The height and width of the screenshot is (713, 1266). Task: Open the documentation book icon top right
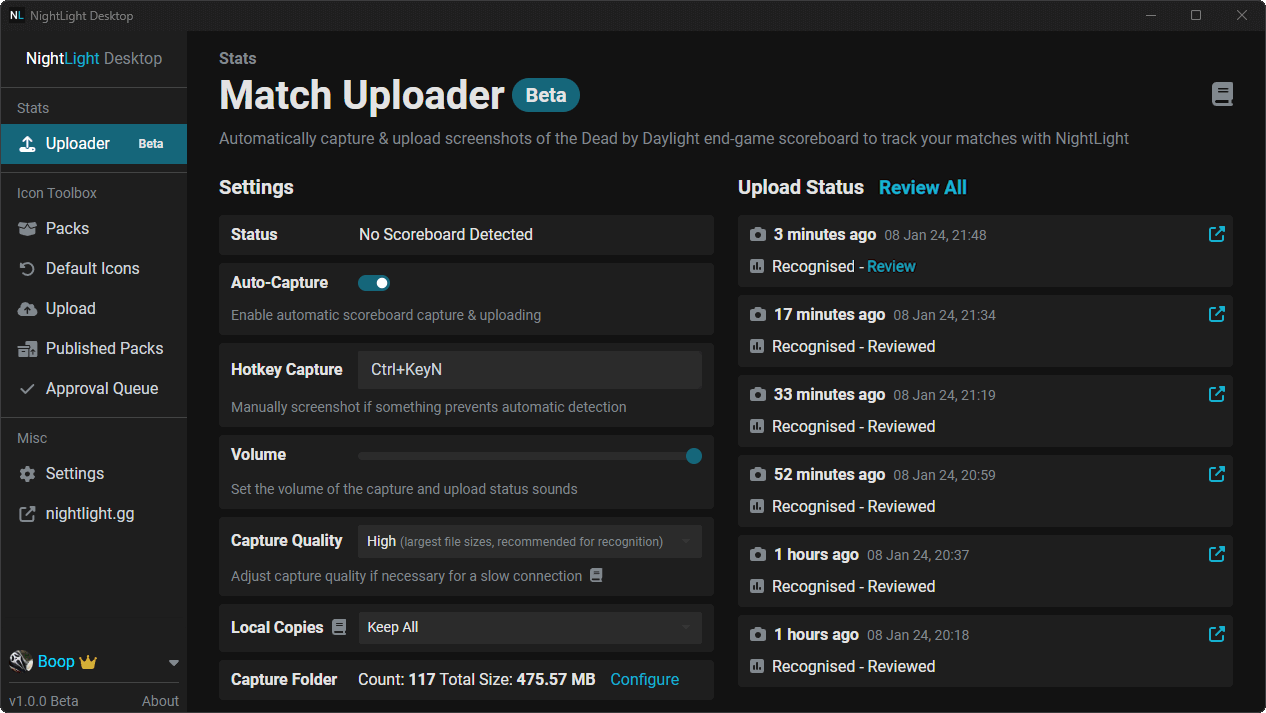(x=1222, y=93)
